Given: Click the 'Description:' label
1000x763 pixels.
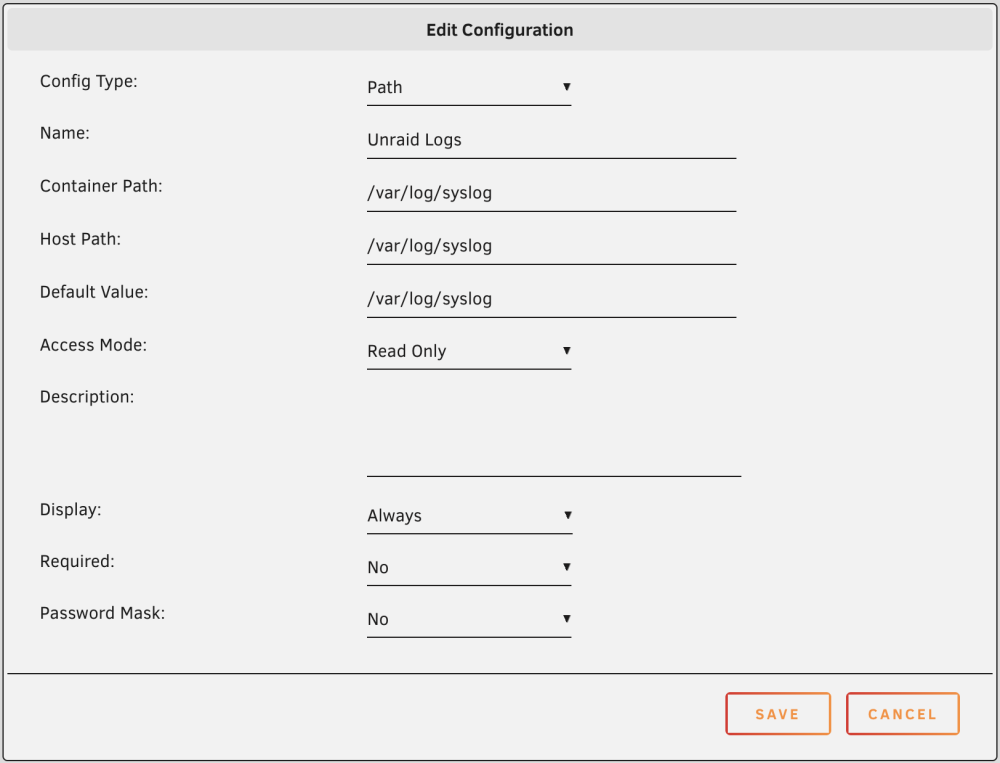Looking at the screenshot, I should (87, 397).
